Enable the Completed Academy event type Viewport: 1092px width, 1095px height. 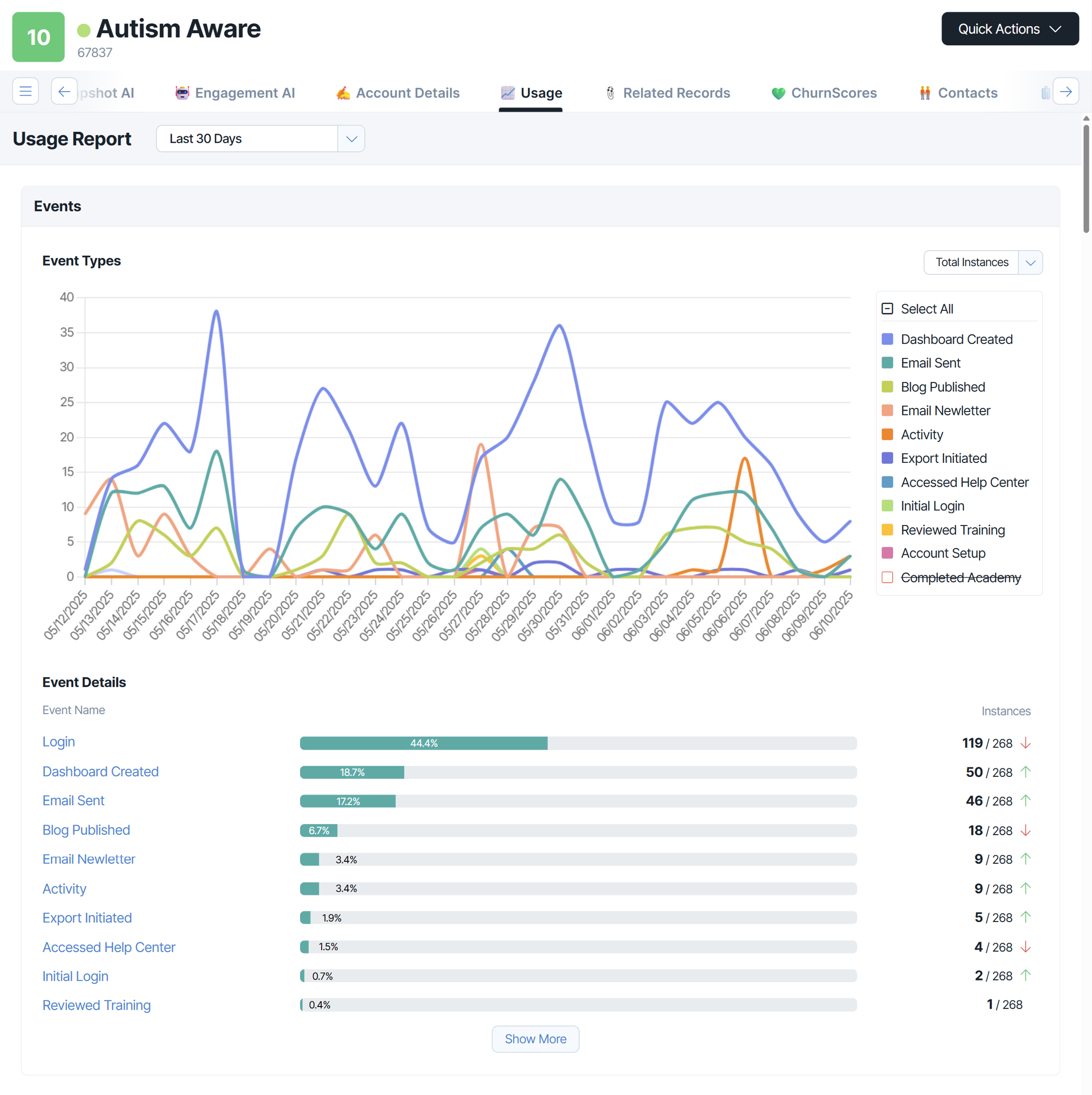[887, 577]
